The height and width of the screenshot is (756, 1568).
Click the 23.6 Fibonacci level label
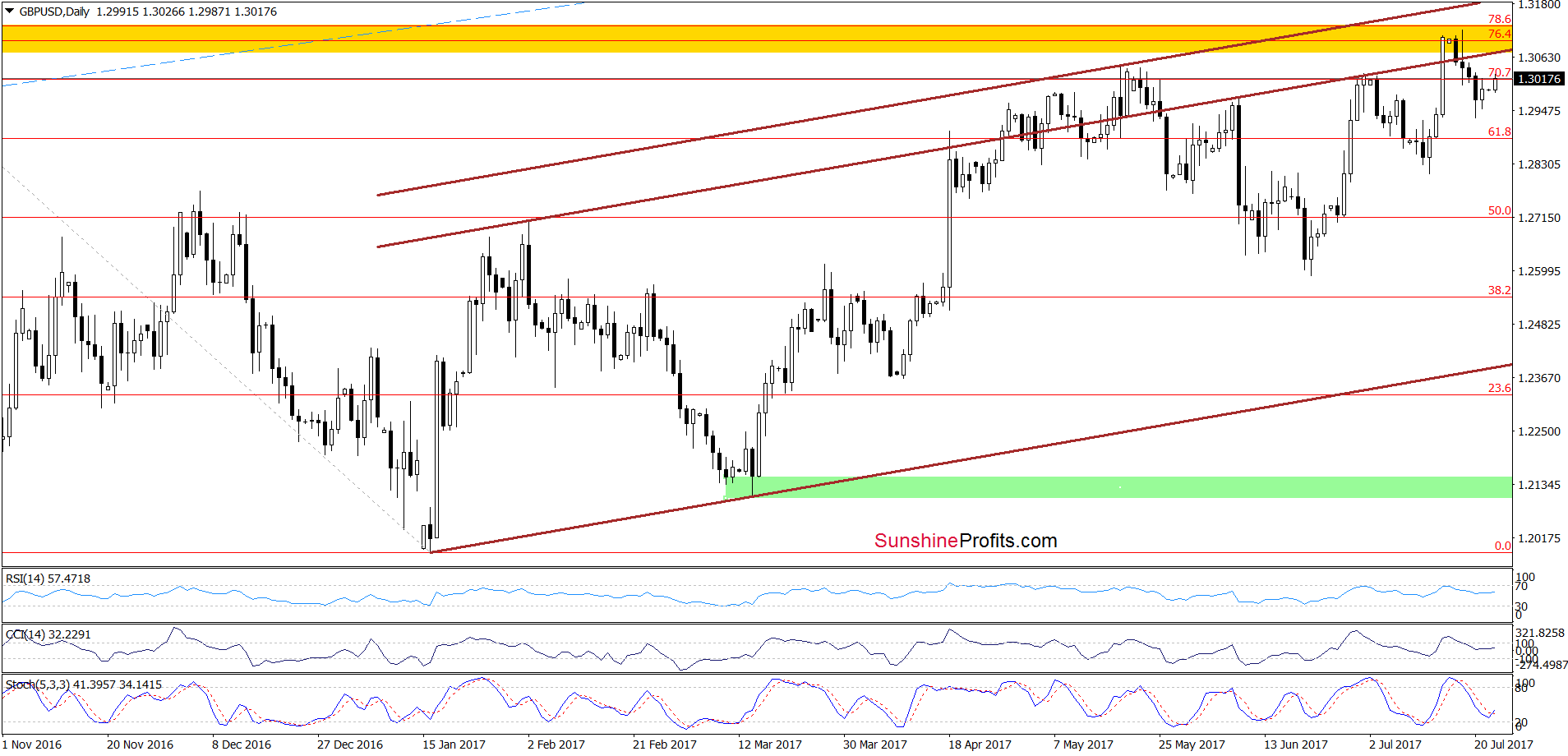[x=1500, y=388]
